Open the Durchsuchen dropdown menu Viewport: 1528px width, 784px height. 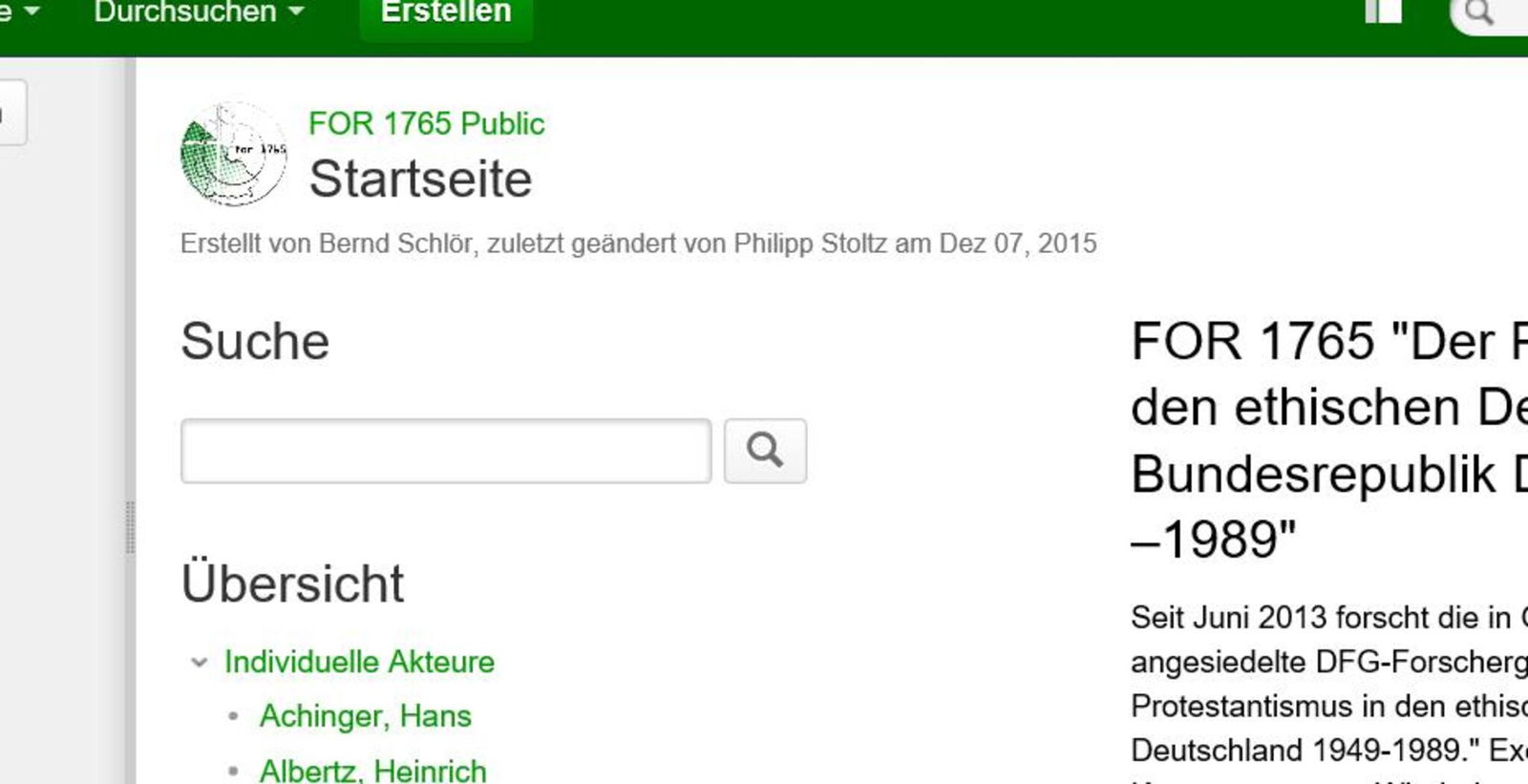click(x=198, y=12)
